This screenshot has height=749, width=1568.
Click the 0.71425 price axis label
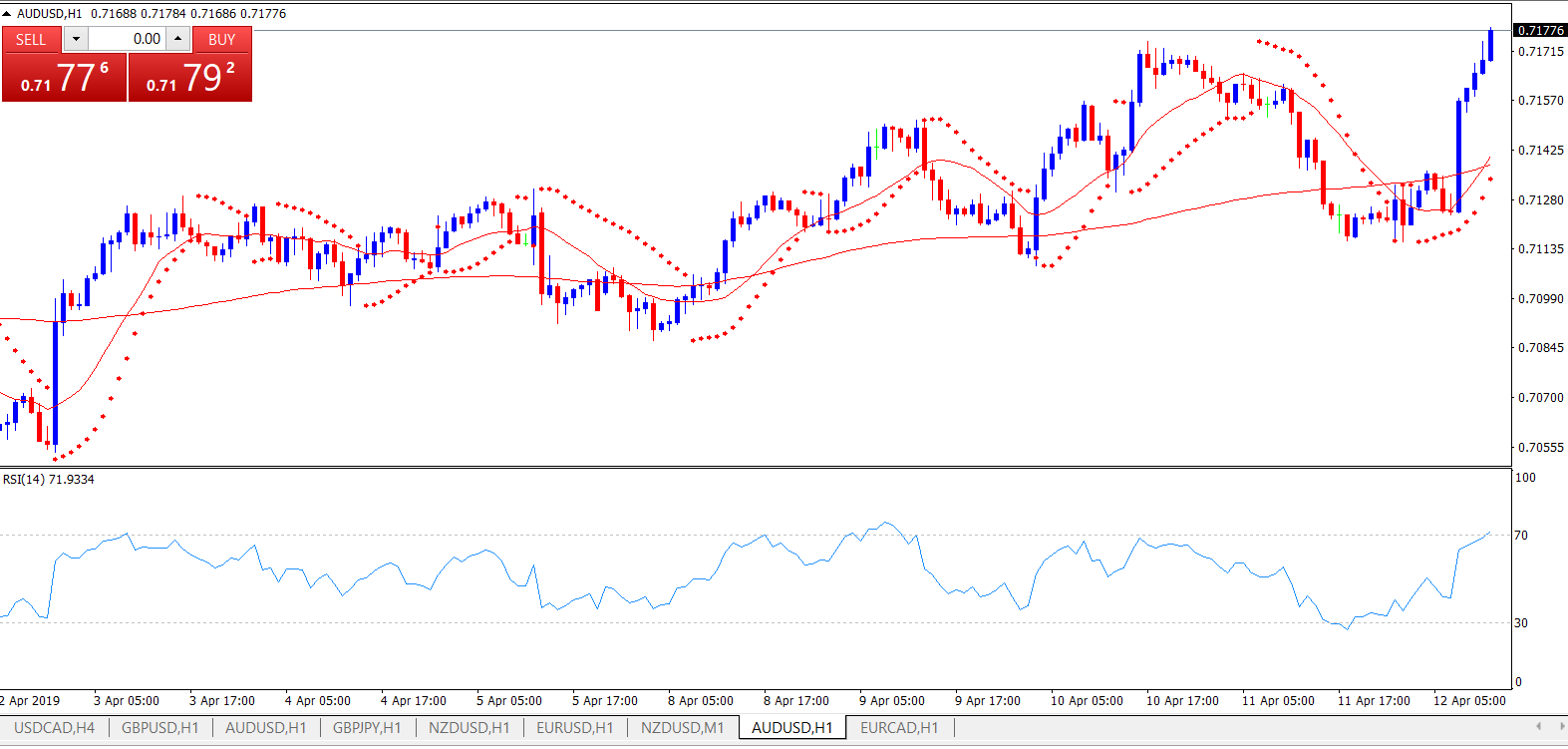click(1540, 151)
